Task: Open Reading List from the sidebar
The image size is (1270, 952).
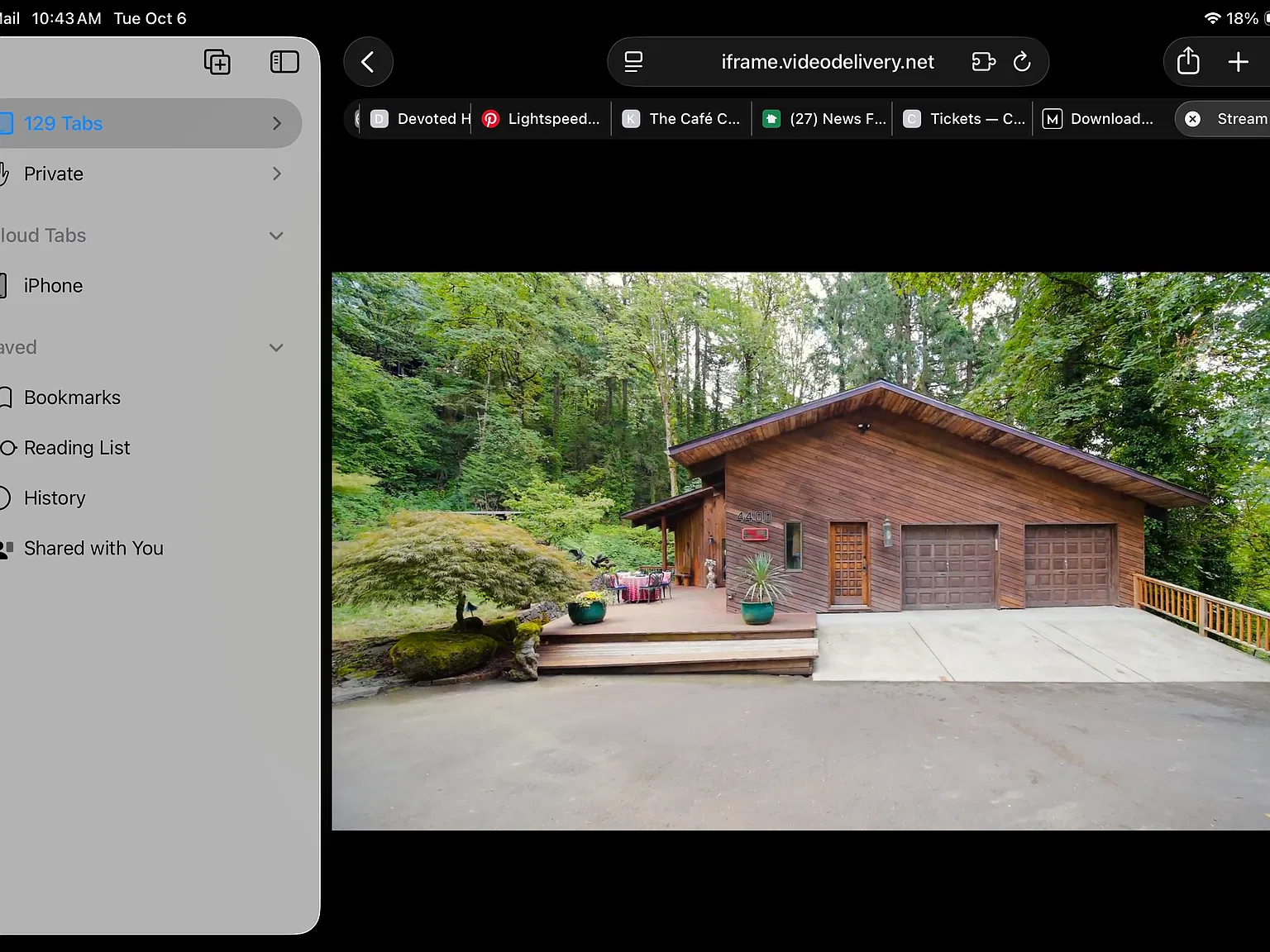Action: 150,448
